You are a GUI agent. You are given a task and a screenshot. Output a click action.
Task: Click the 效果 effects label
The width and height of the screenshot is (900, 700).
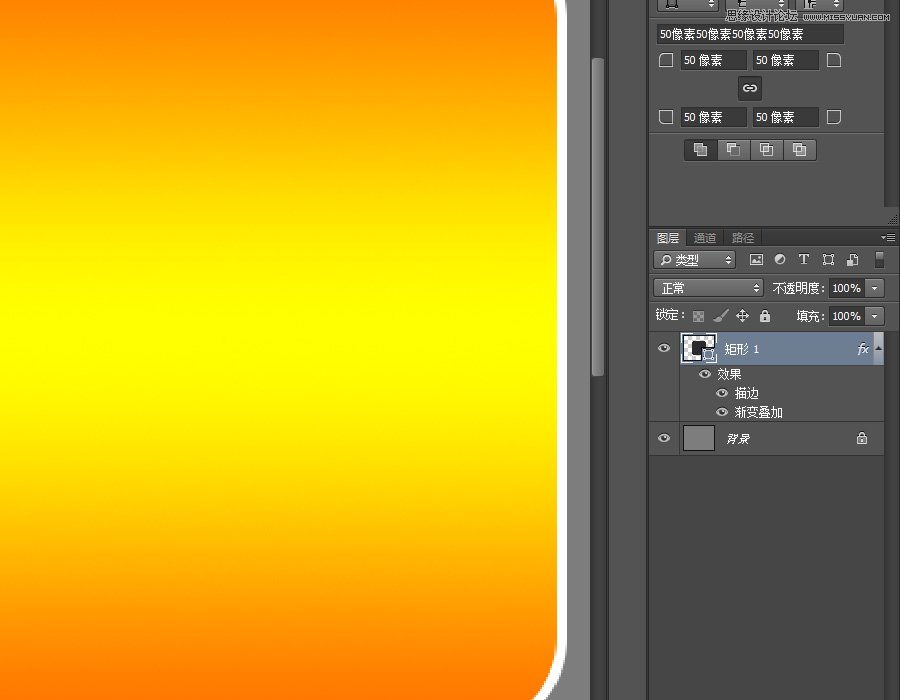(x=729, y=374)
